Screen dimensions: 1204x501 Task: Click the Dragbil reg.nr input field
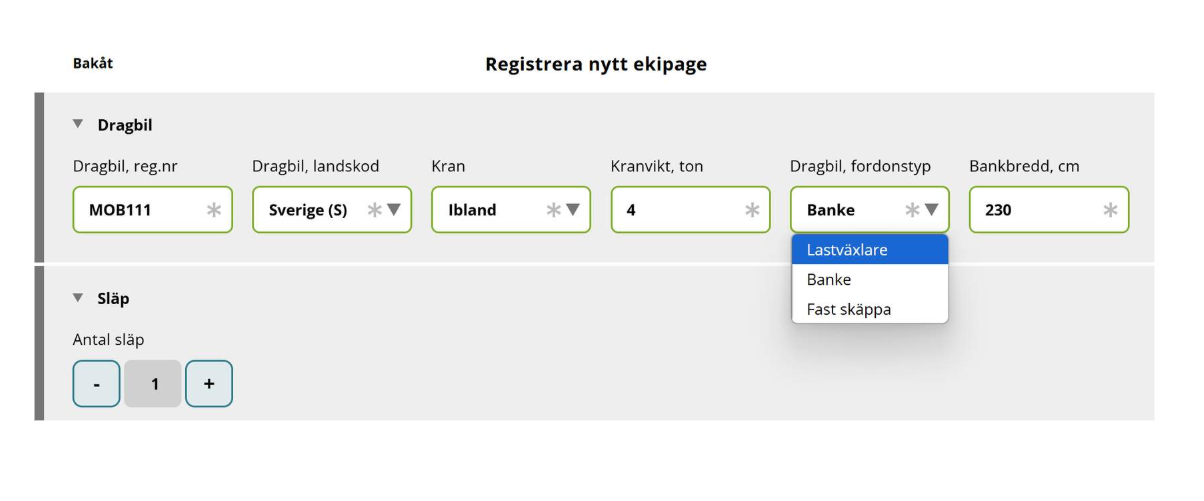[x=140, y=210]
